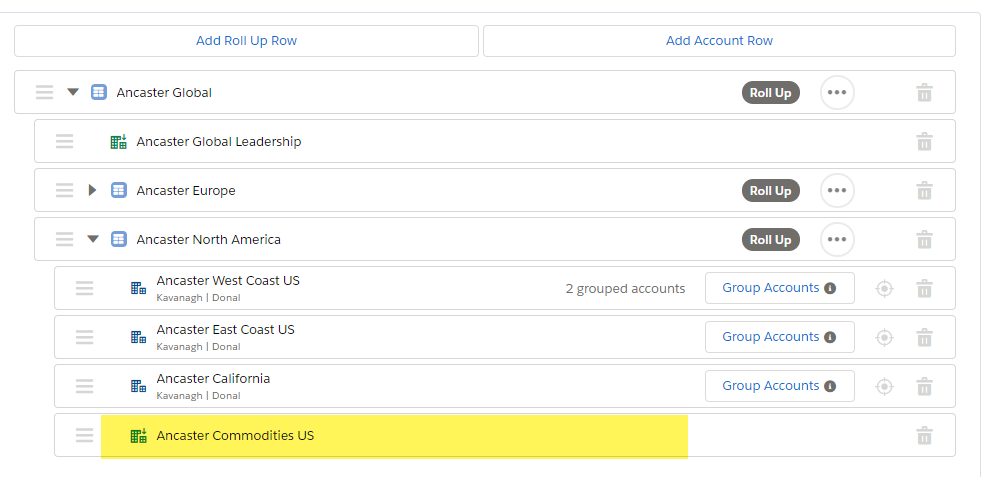Click the Roll Up badge on Ancaster Europe
Viewport: 995px width, 477px height.
click(x=770, y=190)
